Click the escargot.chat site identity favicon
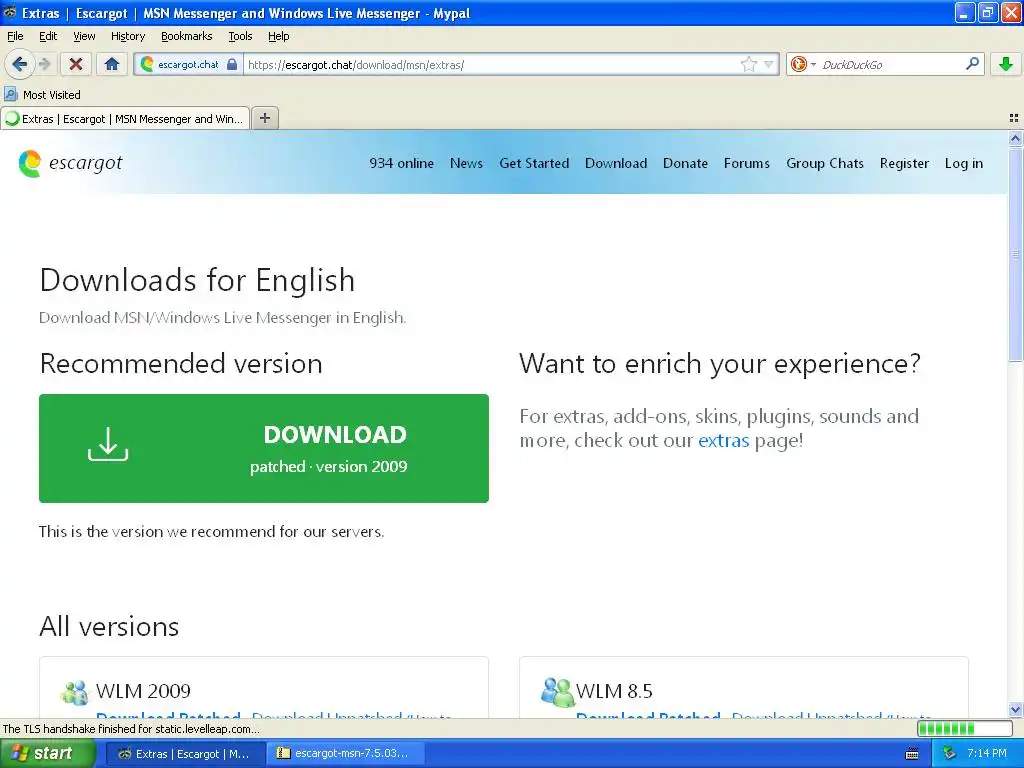This screenshot has height=768, width=1024. 148,64
